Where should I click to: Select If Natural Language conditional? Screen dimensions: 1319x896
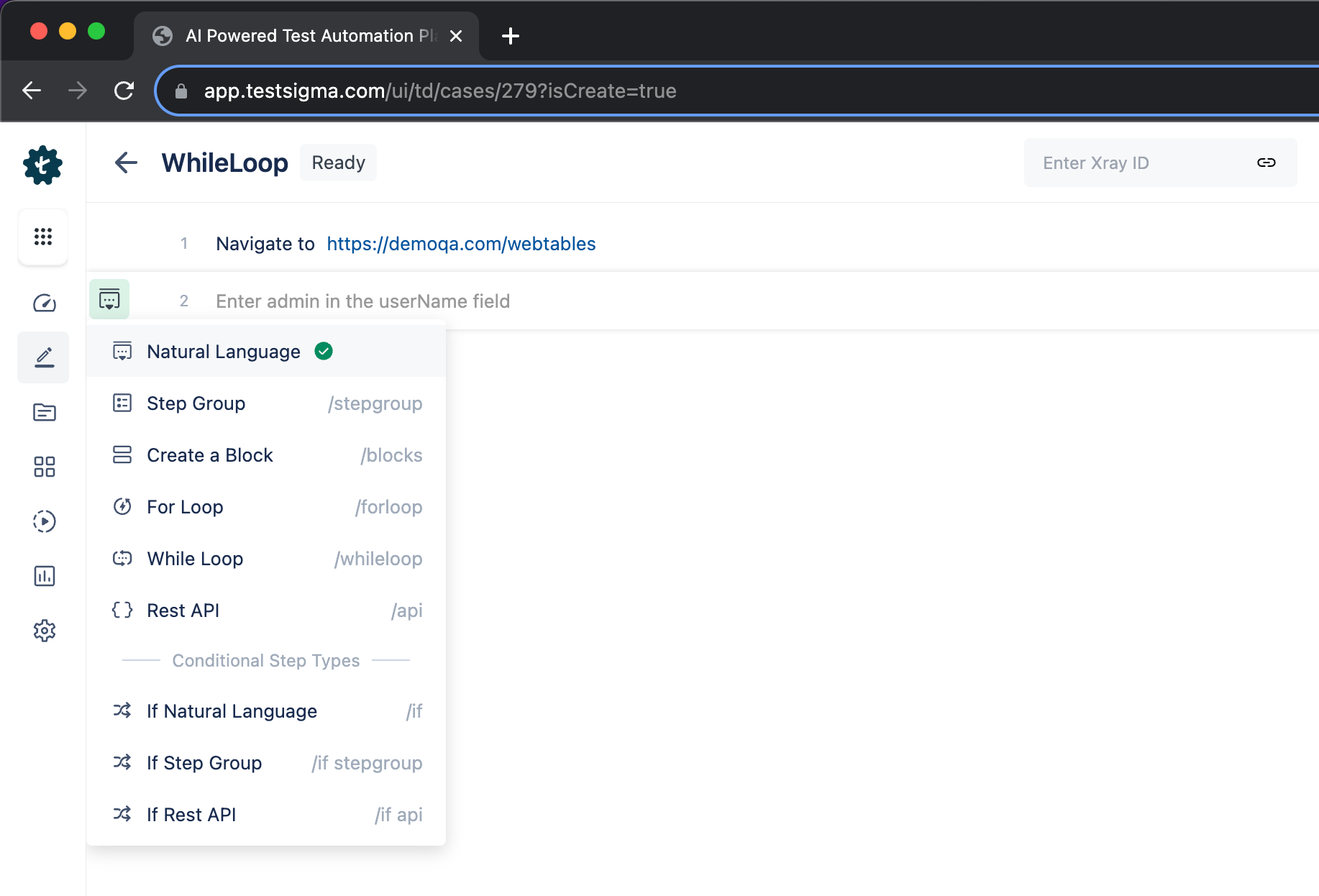coord(266,710)
